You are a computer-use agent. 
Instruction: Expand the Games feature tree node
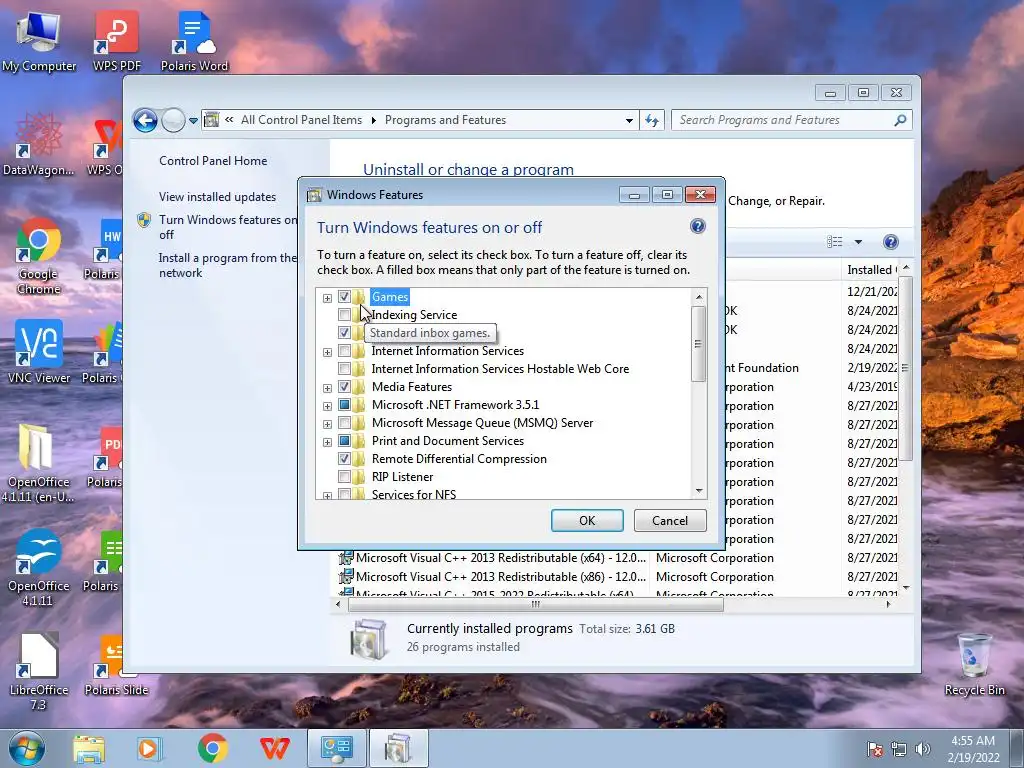pyautogui.click(x=327, y=298)
